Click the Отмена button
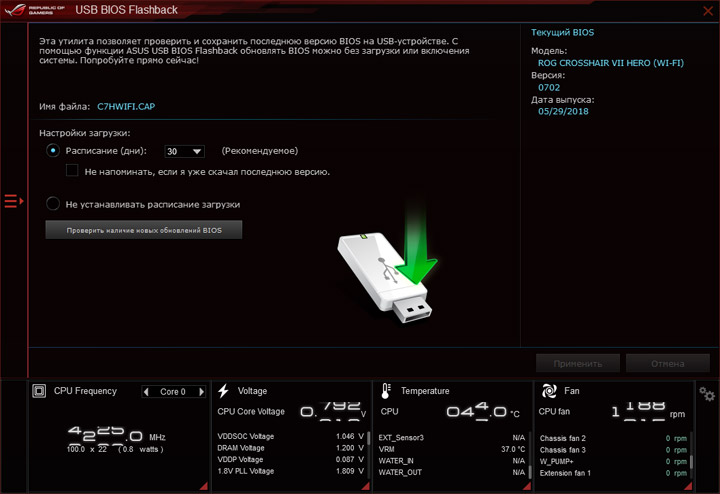Screen dimensions: 720x494 pos(668,364)
